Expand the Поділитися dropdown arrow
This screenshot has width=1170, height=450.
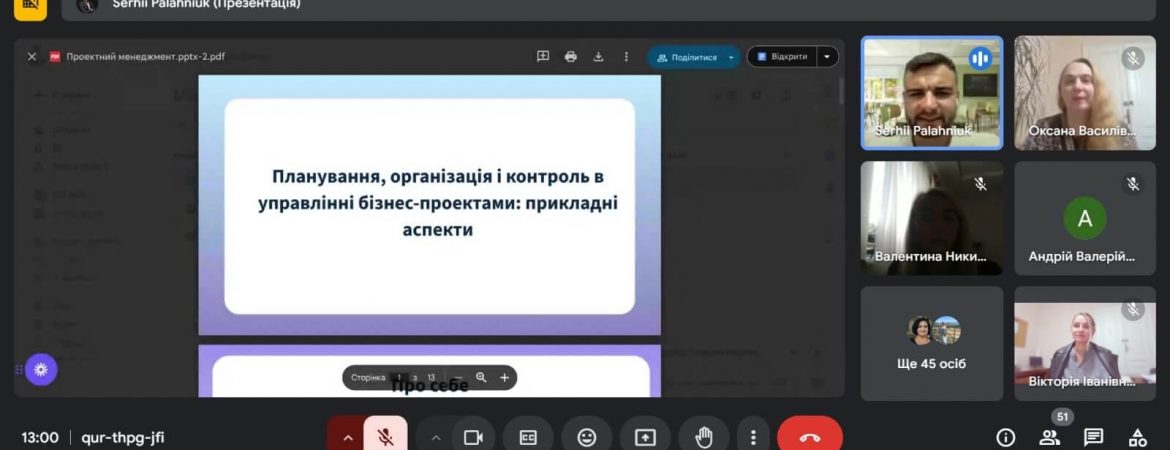click(731, 57)
